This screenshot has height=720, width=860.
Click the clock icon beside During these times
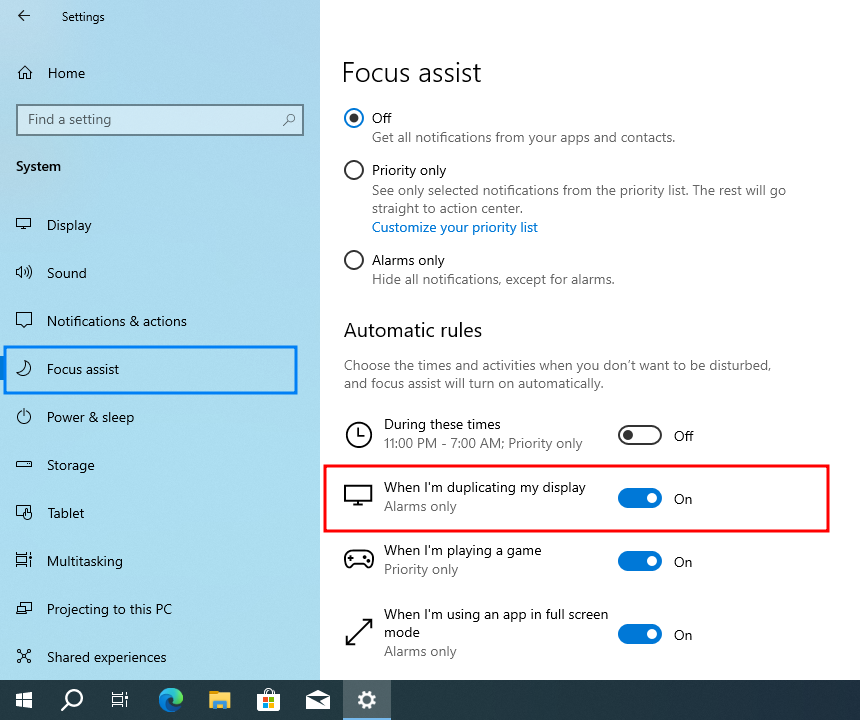click(x=359, y=435)
